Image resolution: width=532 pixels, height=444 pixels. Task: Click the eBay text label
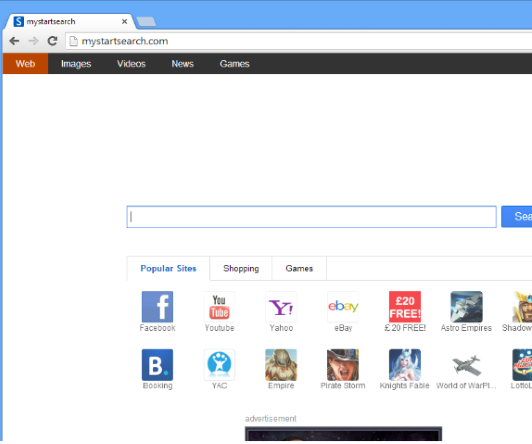pyautogui.click(x=343, y=328)
